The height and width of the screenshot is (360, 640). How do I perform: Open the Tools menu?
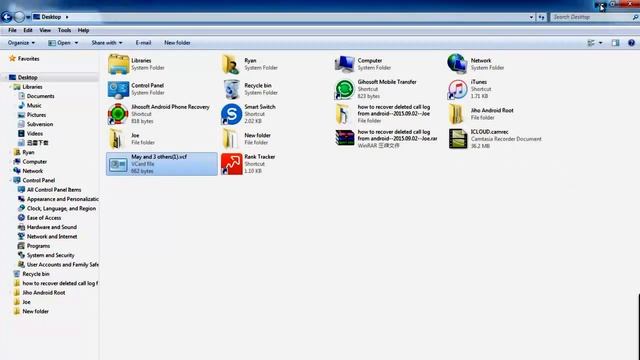[64, 30]
